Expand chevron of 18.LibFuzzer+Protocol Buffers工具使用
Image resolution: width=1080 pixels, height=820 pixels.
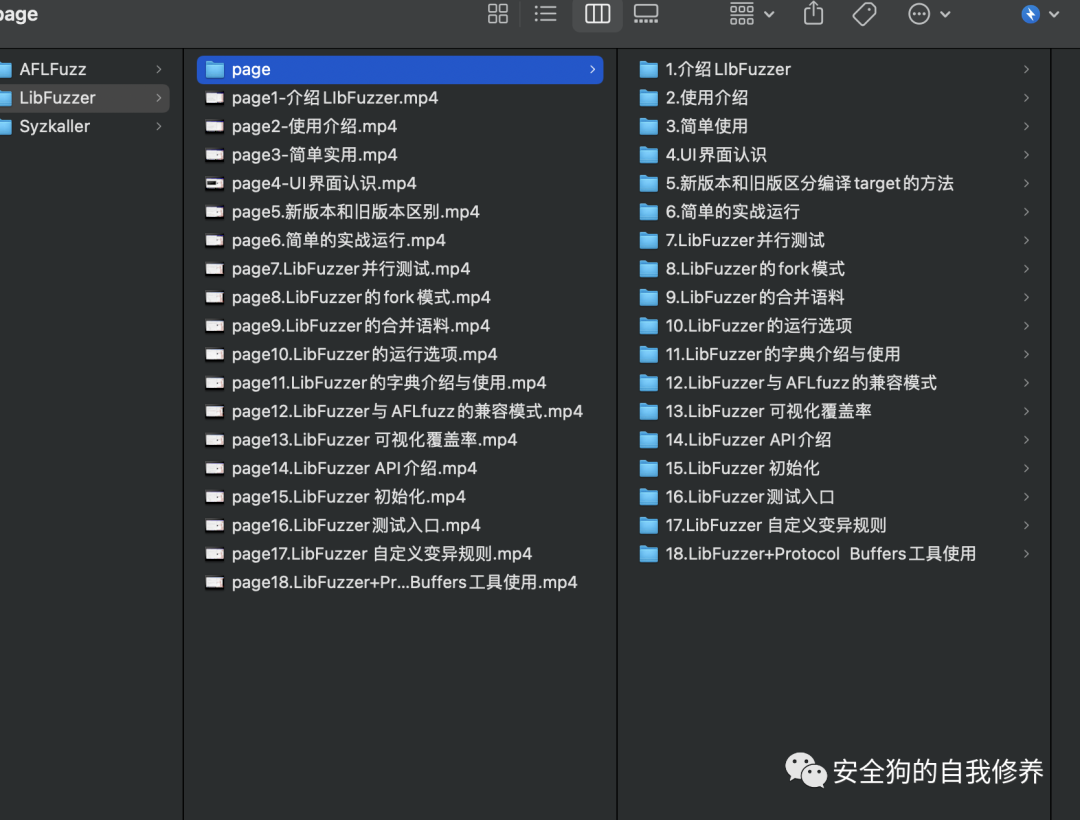point(1026,554)
